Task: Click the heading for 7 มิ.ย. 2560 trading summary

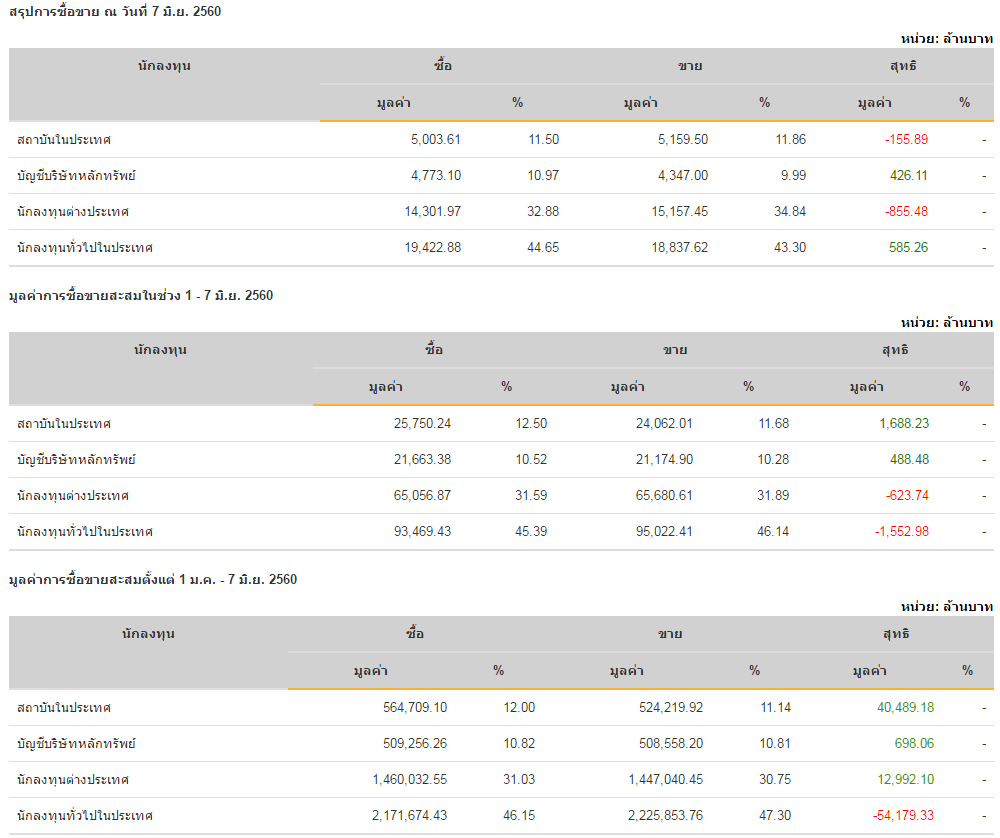Action: click(x=115, y=11)
